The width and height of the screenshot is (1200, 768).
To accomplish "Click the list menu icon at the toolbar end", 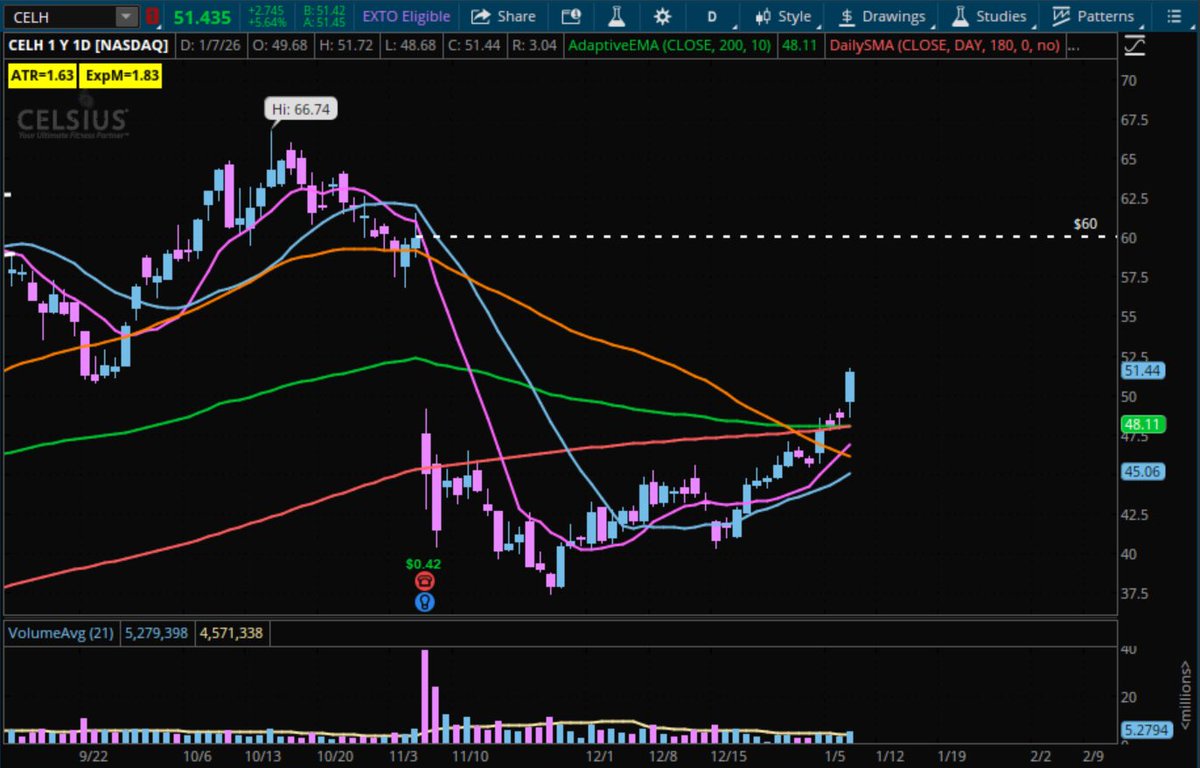I will [1173, 16].
